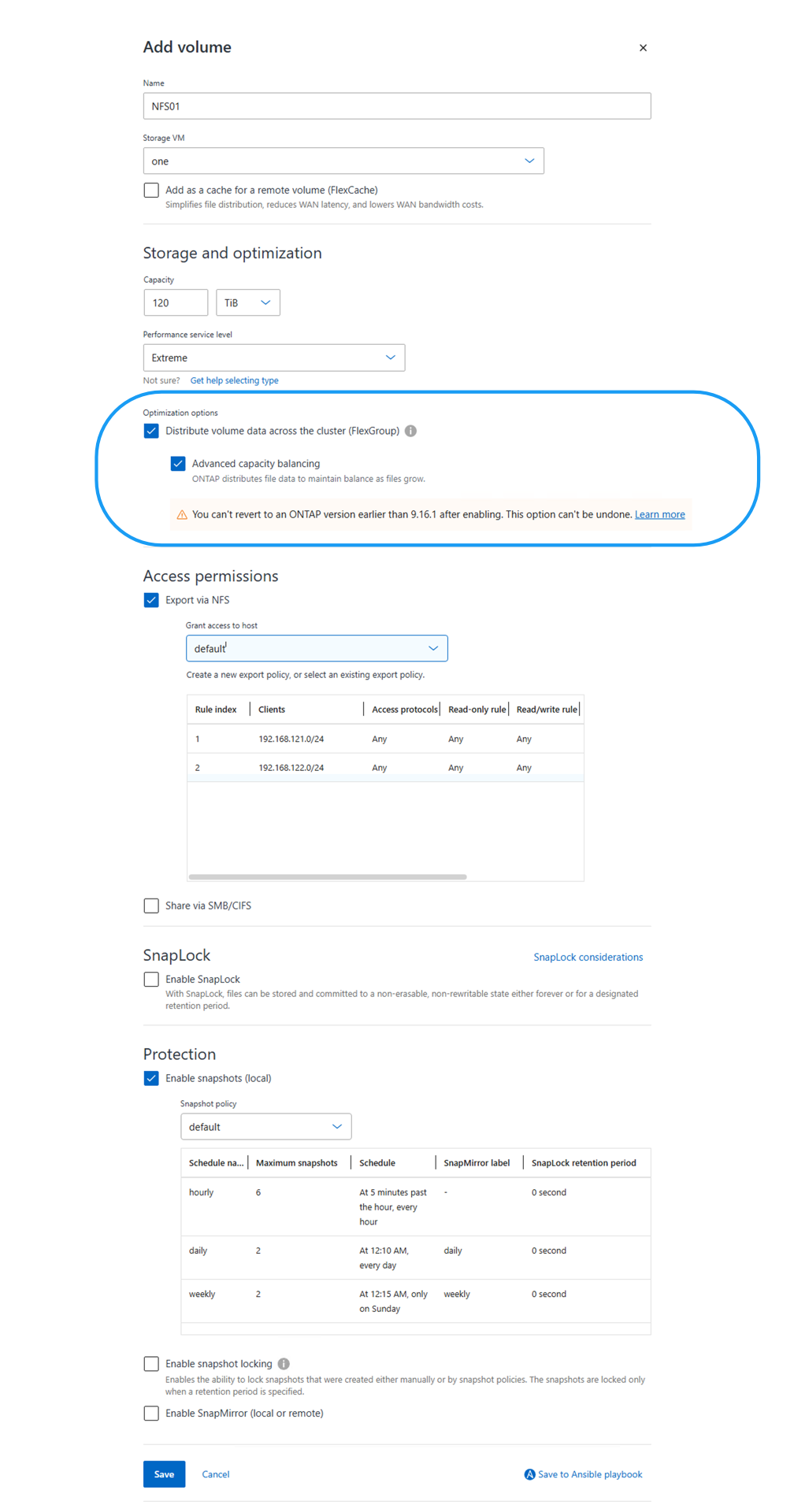Enable the SnapLock checkbox
This screenshot has width=794, height=1512.
pyautogui.click(x=150, y=979)
